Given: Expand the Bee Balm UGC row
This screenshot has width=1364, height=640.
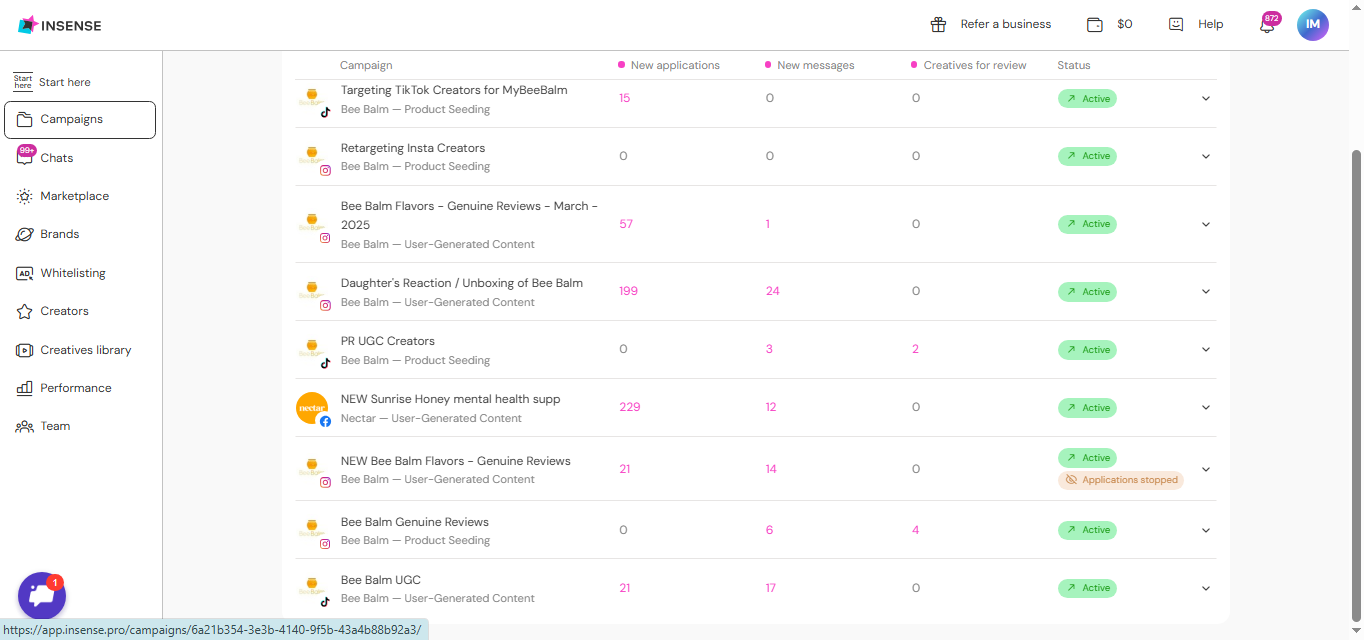Looking at the screenshot, I should pos(1206,588).
